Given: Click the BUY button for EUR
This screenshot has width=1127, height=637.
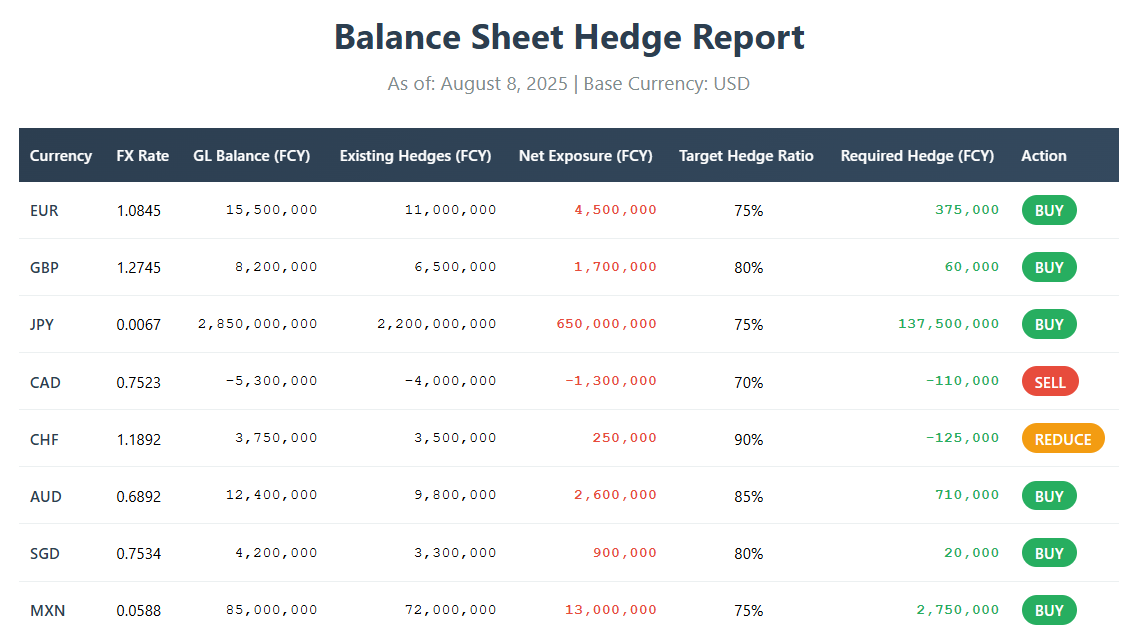Looking at the screenshot, I should click(1048, 210).
